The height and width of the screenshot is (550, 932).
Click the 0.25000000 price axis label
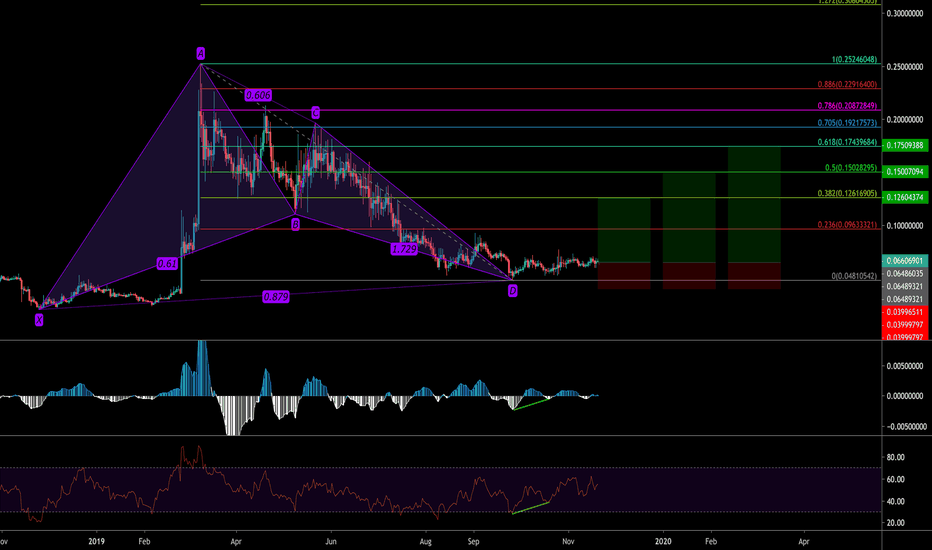(x=905, y=67)
